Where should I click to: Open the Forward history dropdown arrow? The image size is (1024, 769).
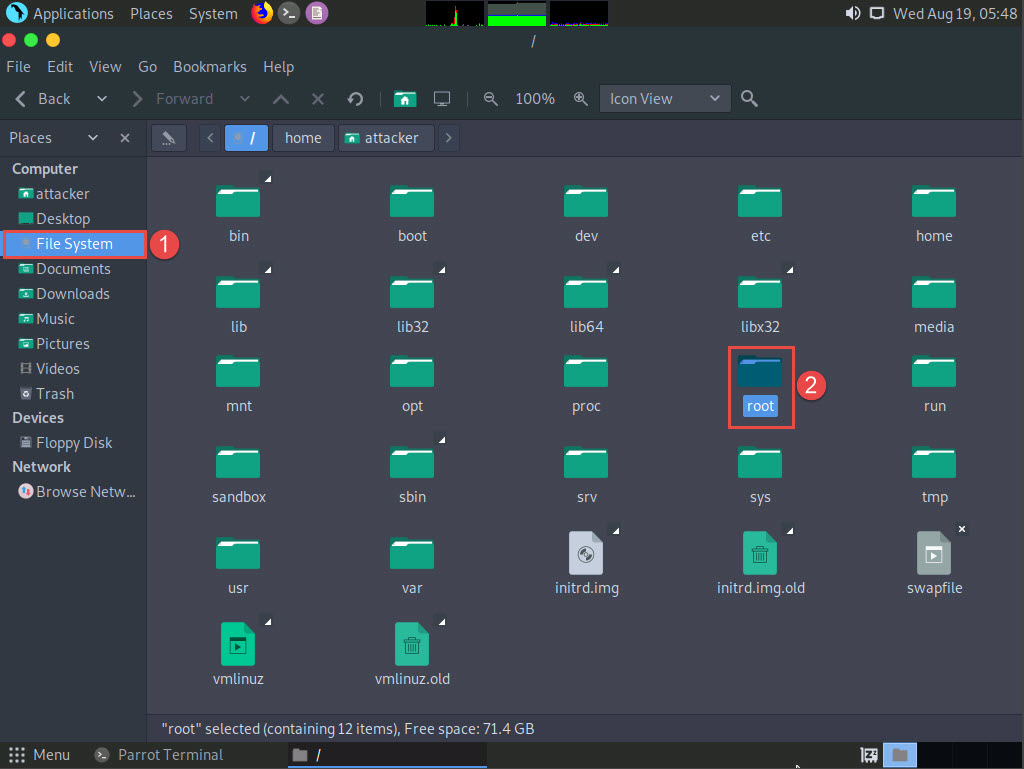[245, 99]
